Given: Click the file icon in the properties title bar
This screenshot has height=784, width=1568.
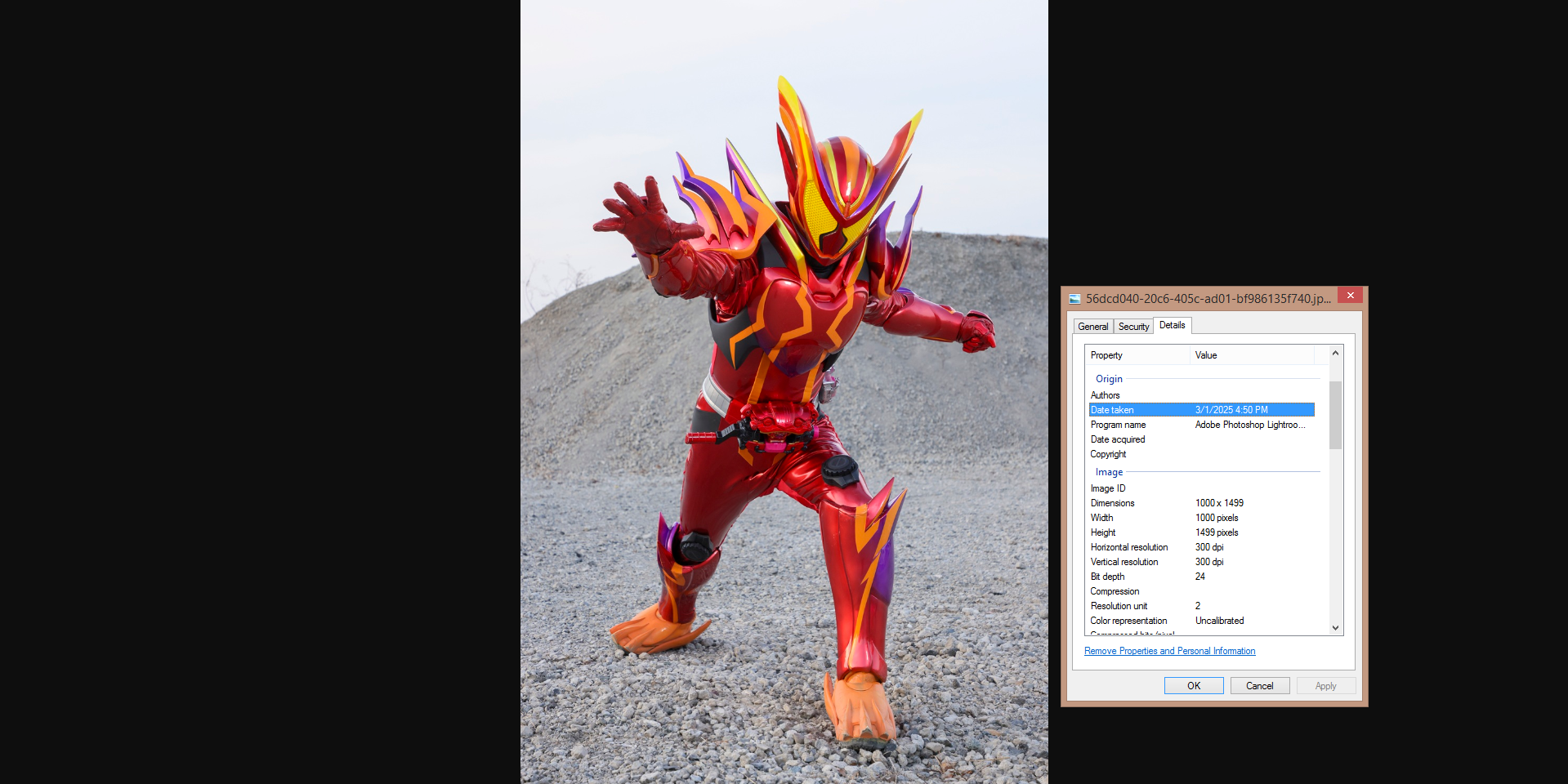Looking at the screenshot, I should tap(1074, 299).
